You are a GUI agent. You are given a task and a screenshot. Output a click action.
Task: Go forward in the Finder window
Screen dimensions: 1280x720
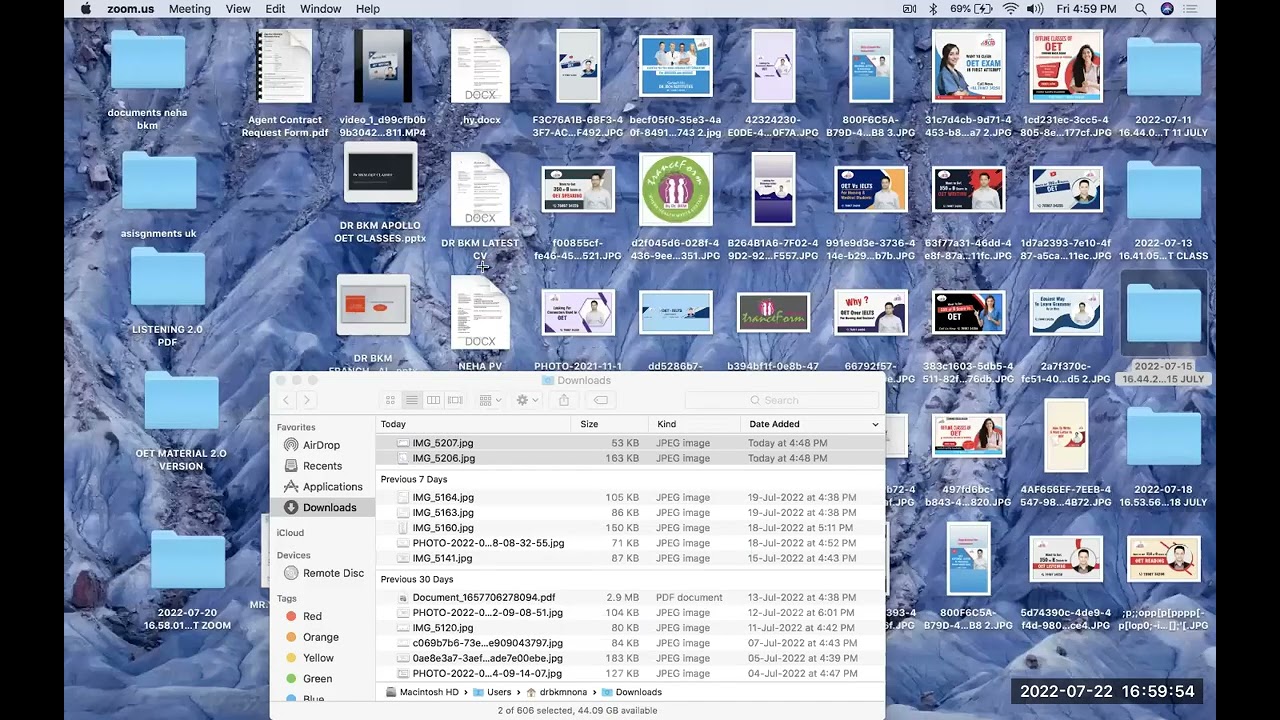tap(307, 400)
